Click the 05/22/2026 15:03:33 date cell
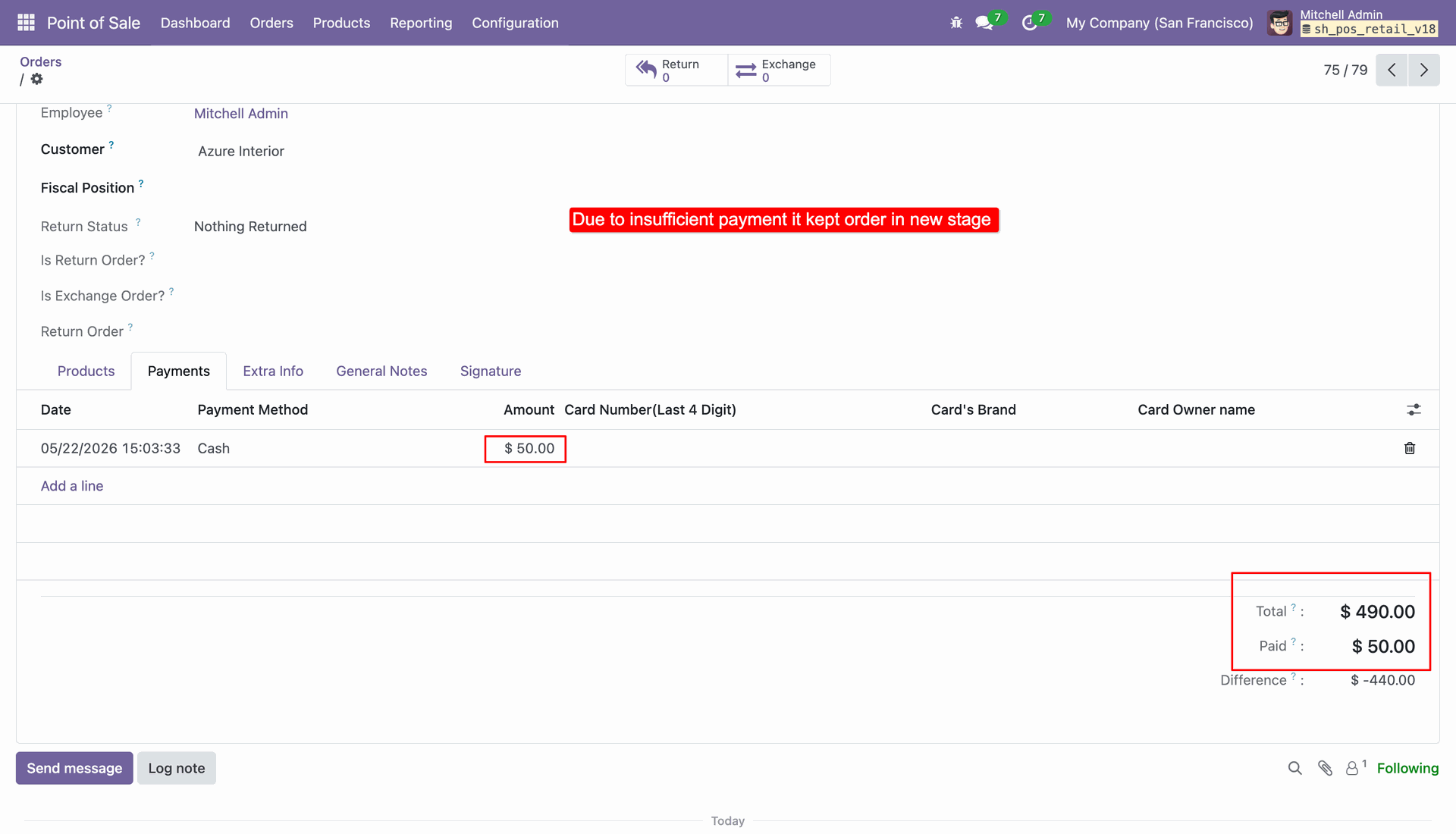The image size is (1456, 834). (x=111, y=448)
